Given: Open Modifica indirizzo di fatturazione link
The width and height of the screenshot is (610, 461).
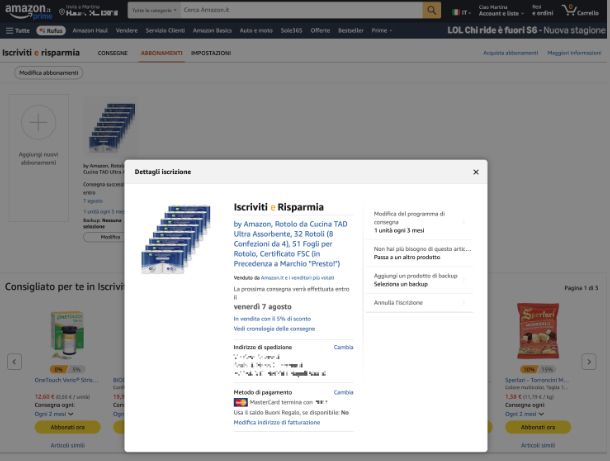Looking at the screenshot, I should pyautogui.click(x=277, y=422).
